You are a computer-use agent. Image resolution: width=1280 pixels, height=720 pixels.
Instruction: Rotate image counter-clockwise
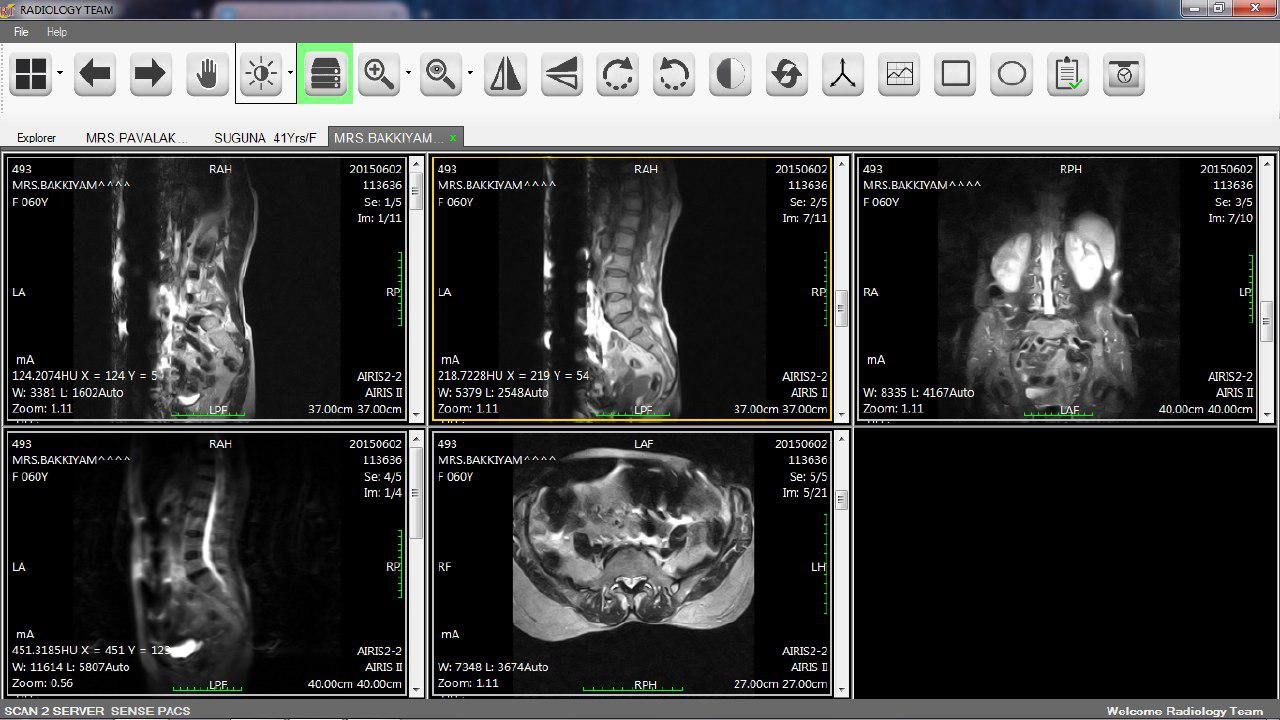click(x=674, y=74)
